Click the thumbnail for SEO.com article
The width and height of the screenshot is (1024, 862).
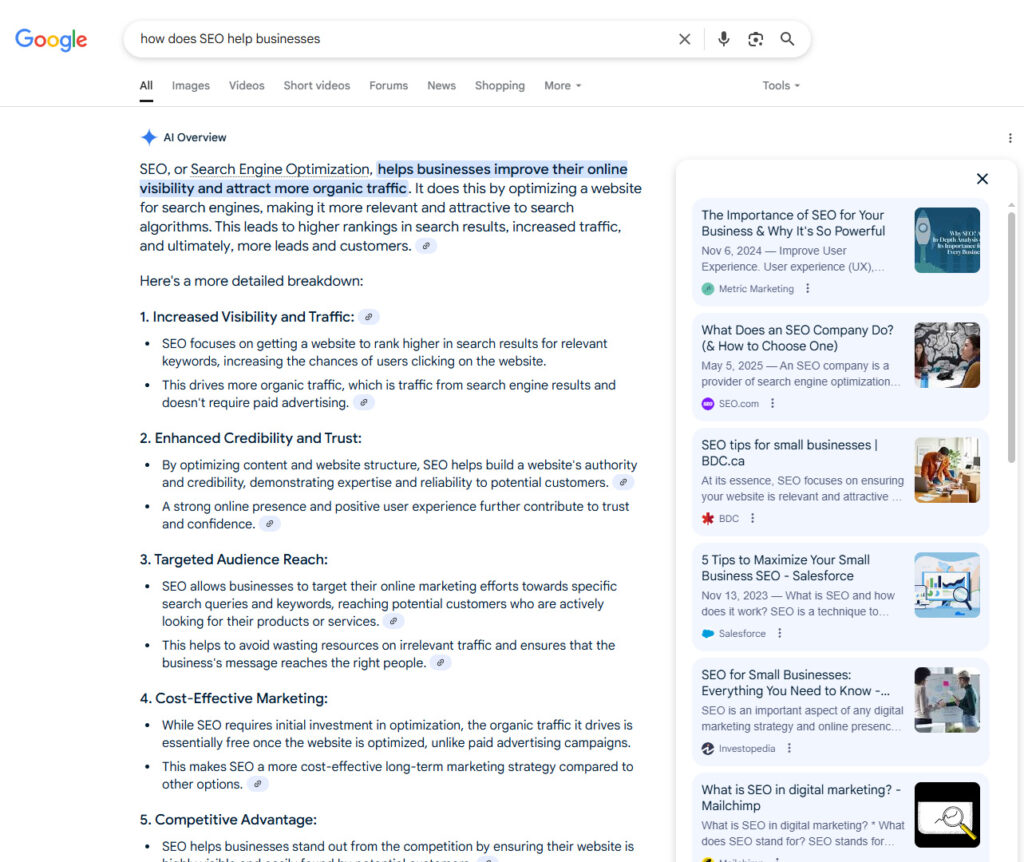[947, 355]
